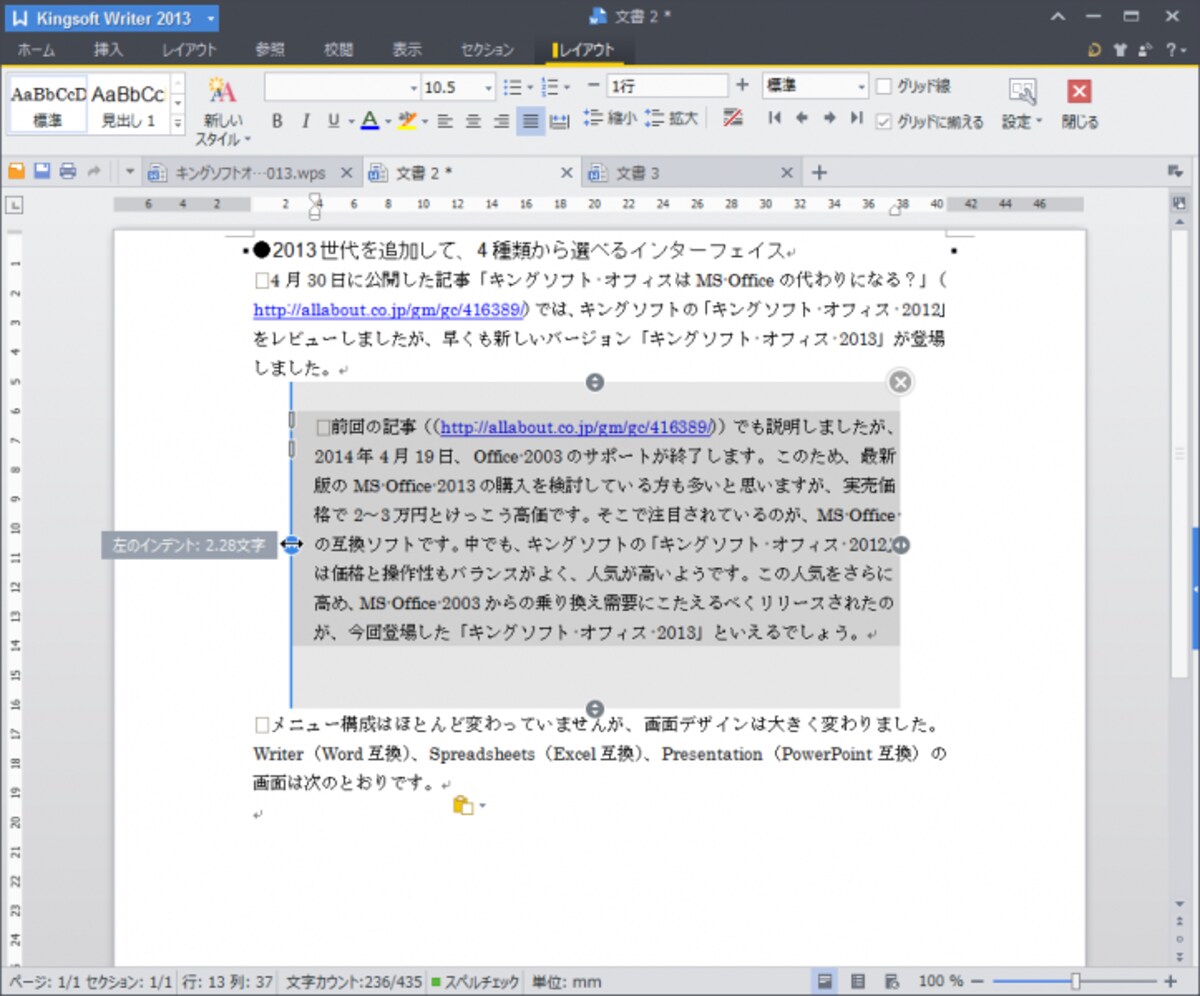The image size is (1200, 996).
Task: Decrease line spacing with minus button
Action: 592,86
